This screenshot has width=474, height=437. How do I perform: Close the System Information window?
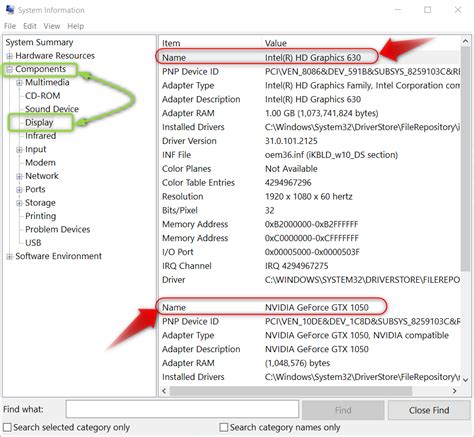(x=458, y=10)
